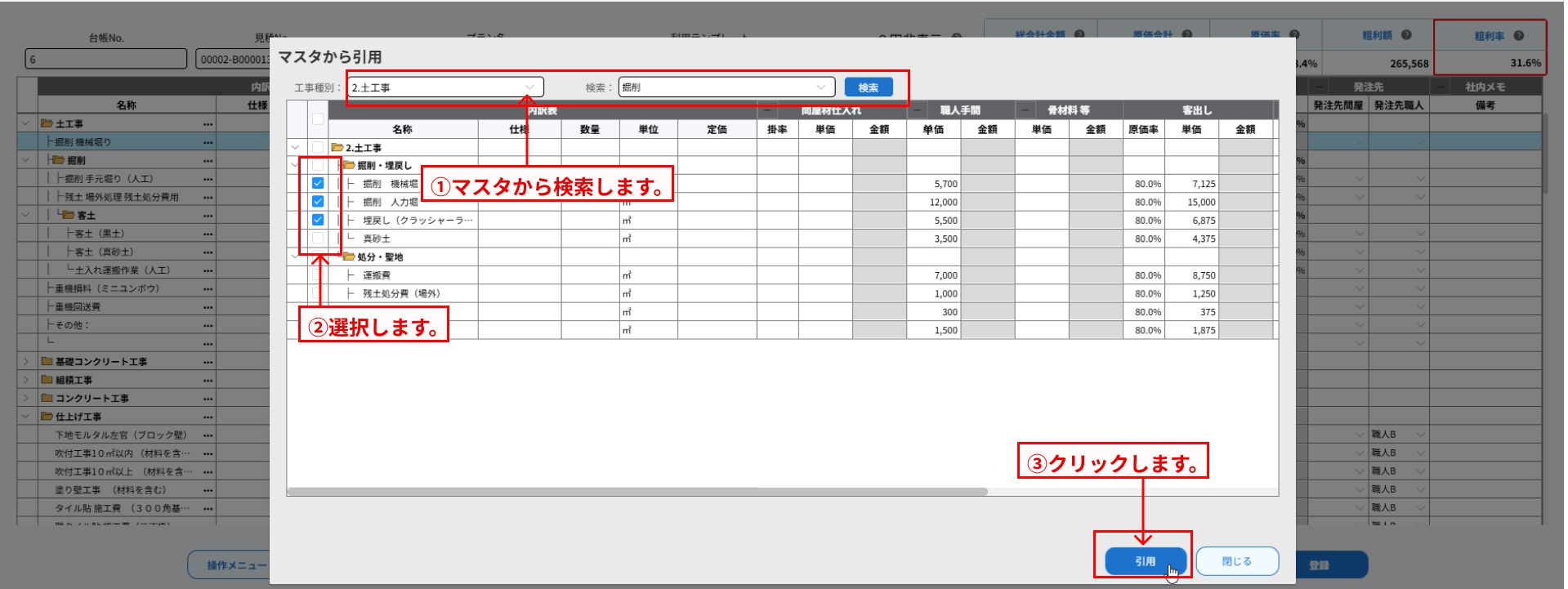1568x589 pixels.
Task: Collapse 社内メモ column group minus button
Action: 1440,87
